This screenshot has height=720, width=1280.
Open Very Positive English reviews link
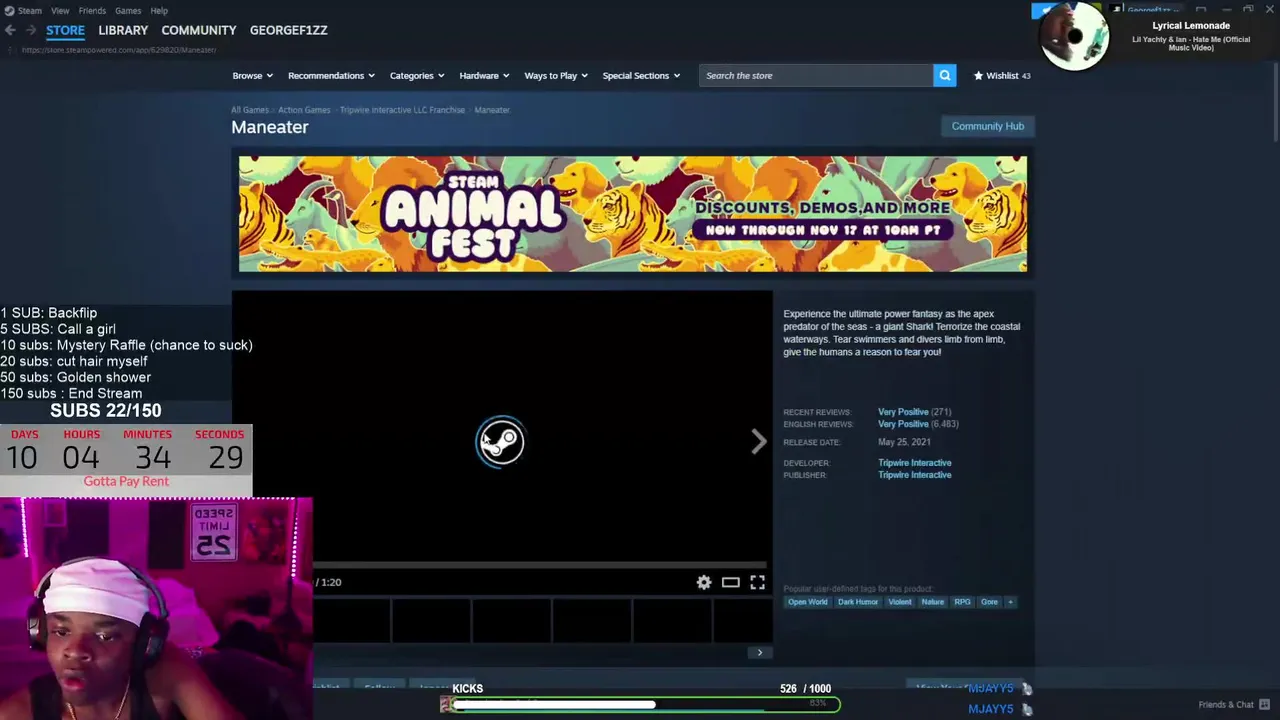tap(903, 424)
